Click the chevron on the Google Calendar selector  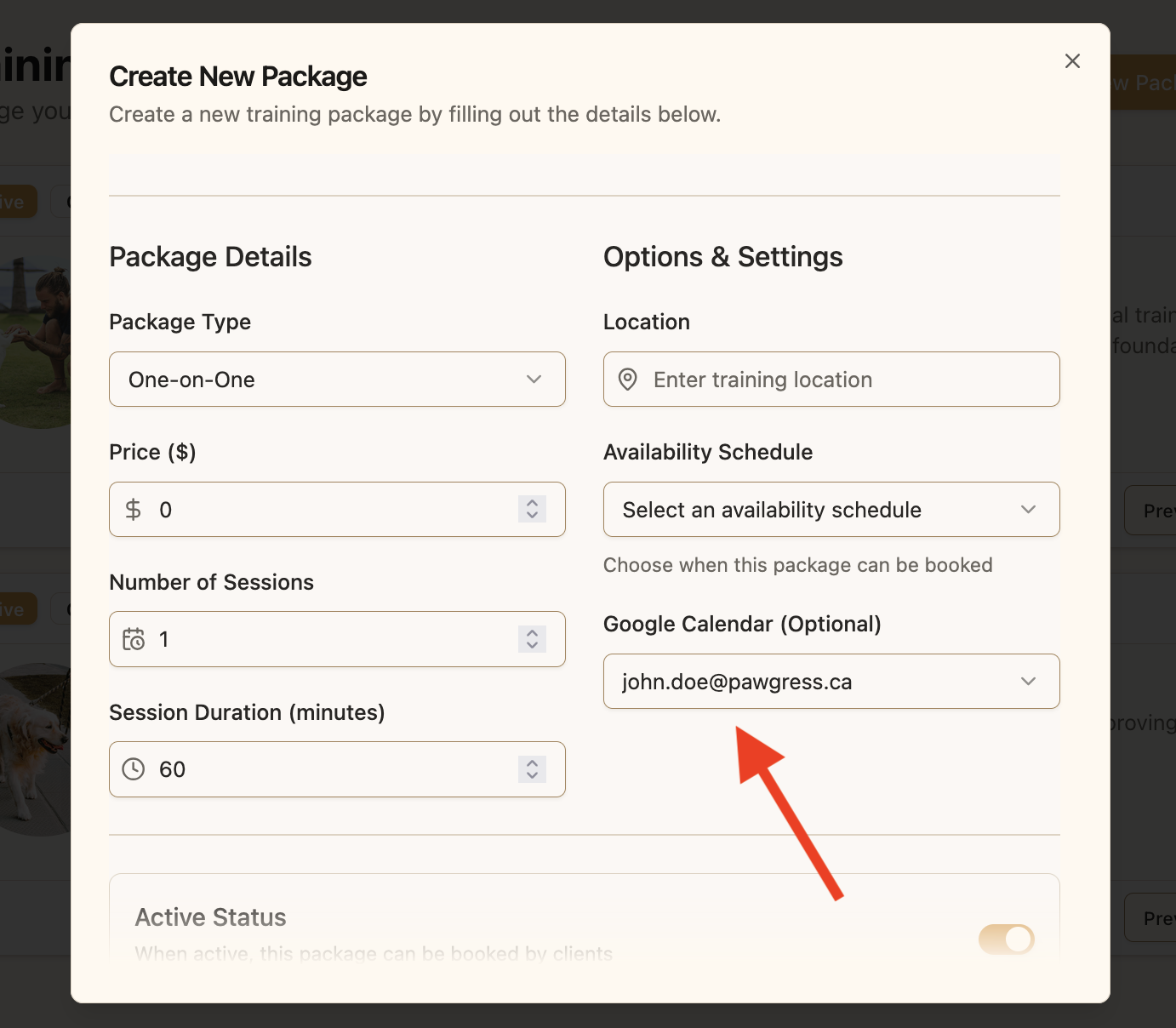pos(1028,681)
